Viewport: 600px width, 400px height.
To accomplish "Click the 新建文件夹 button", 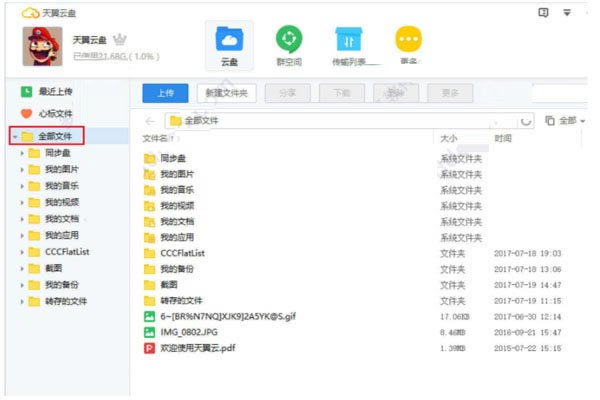I will click(x=227, y=93).
